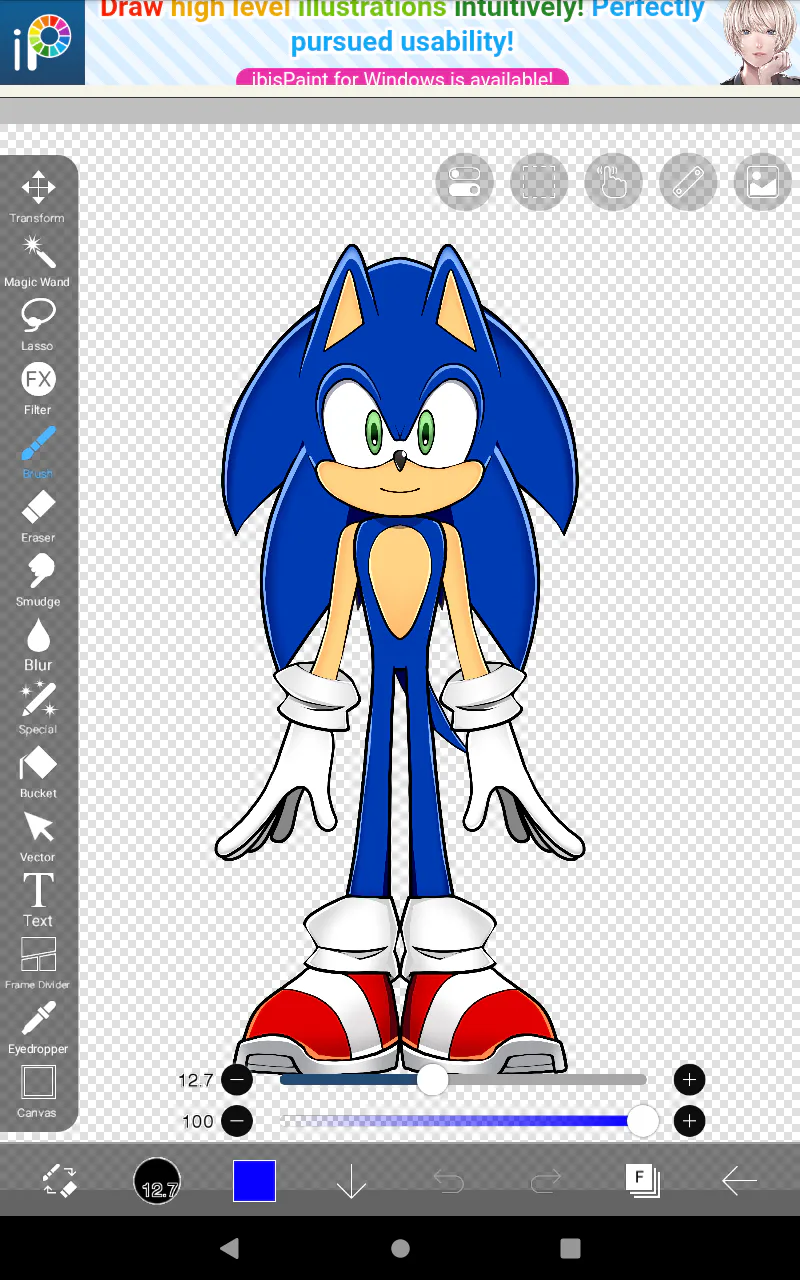Select the Brush tool
Viewport: 800px width, 1280px height.
(x=38, y=452)
